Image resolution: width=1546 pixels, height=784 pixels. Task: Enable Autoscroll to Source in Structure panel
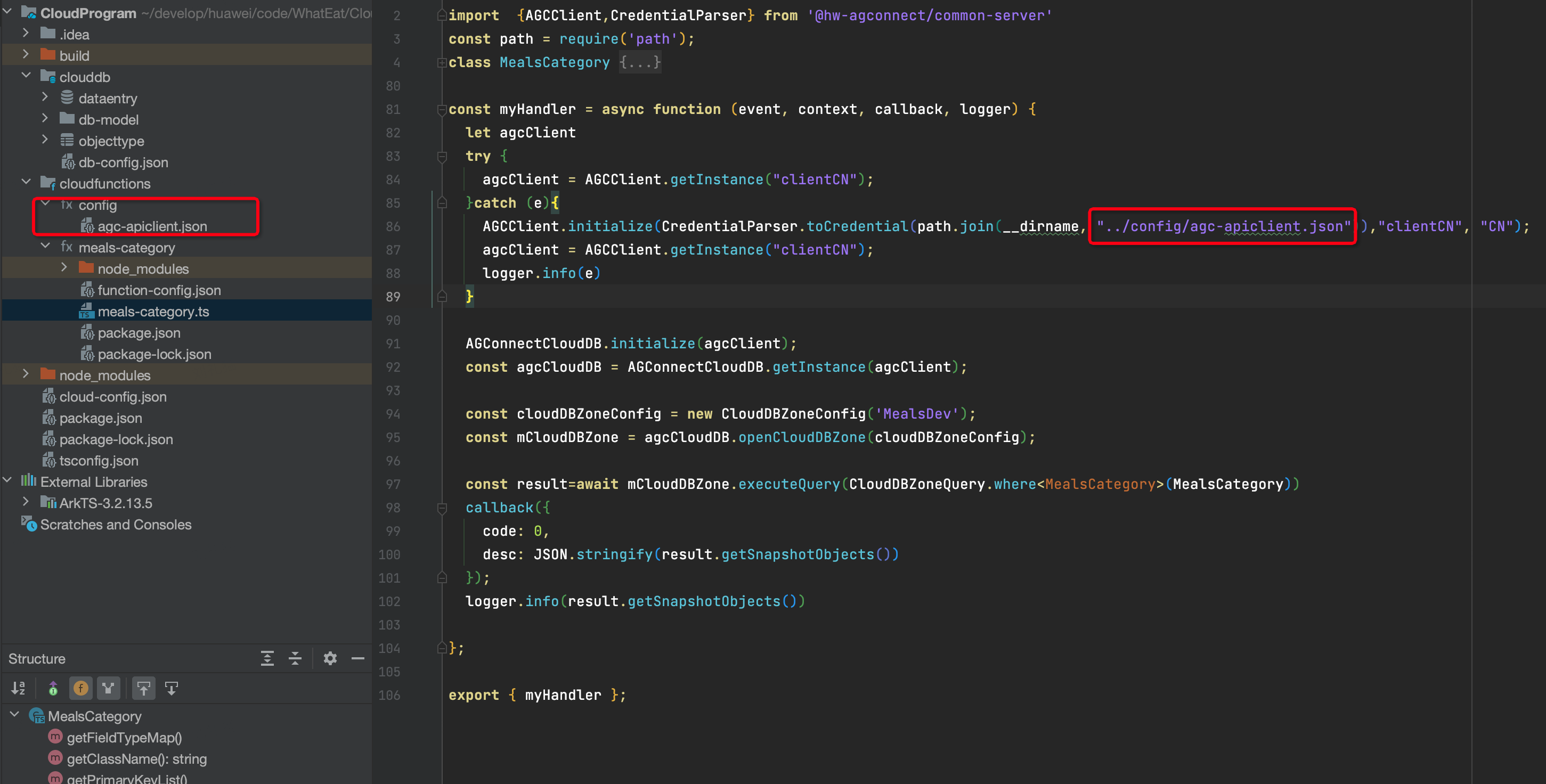tap(144, 688)
